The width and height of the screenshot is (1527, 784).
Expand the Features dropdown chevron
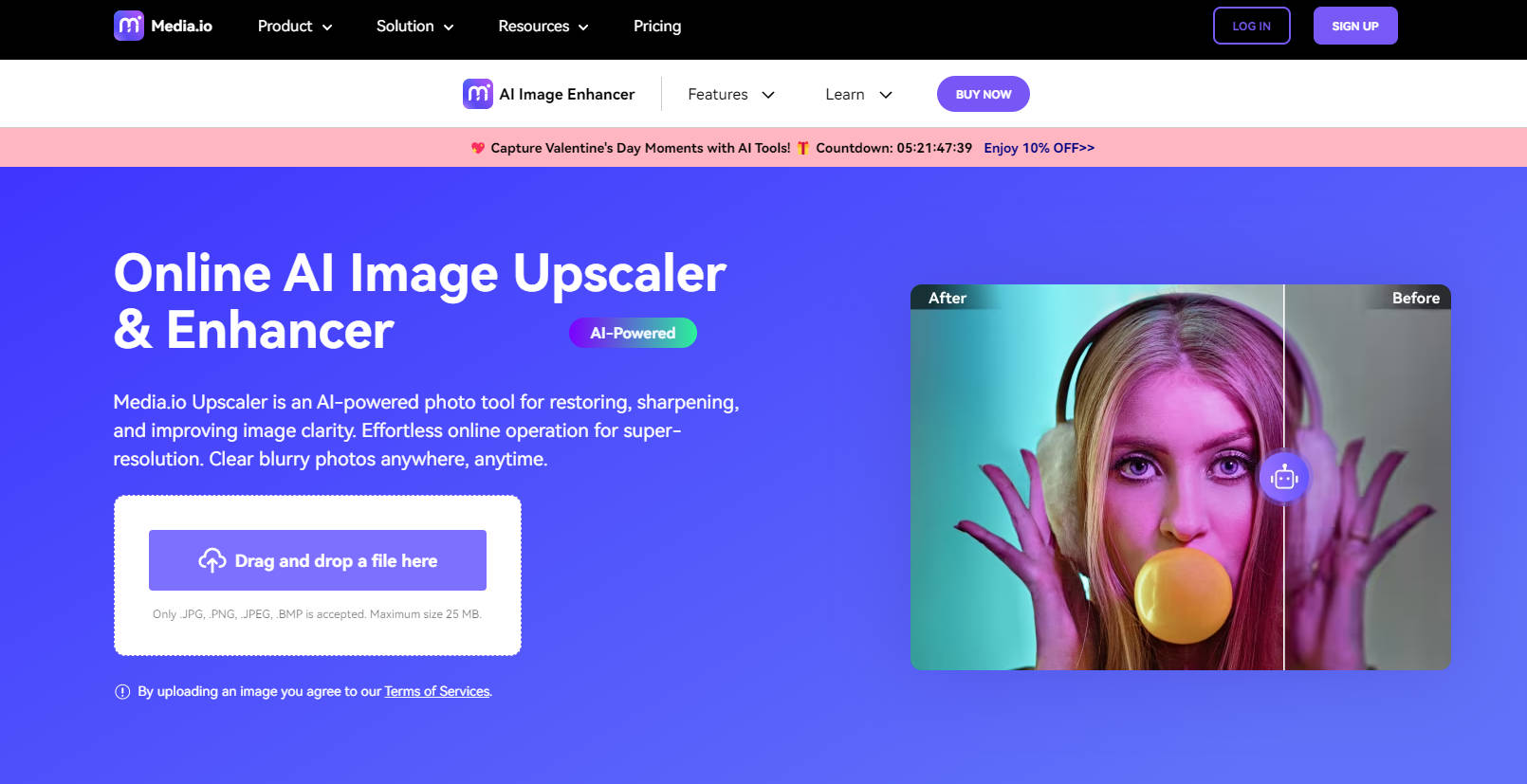pyautogui.click(x=768, y=95)
